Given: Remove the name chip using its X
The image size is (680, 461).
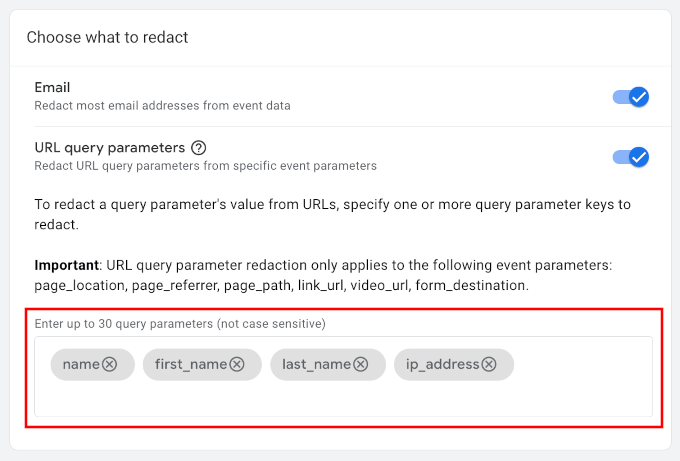Looking at the screenshot, I should (x=110, y=365).
